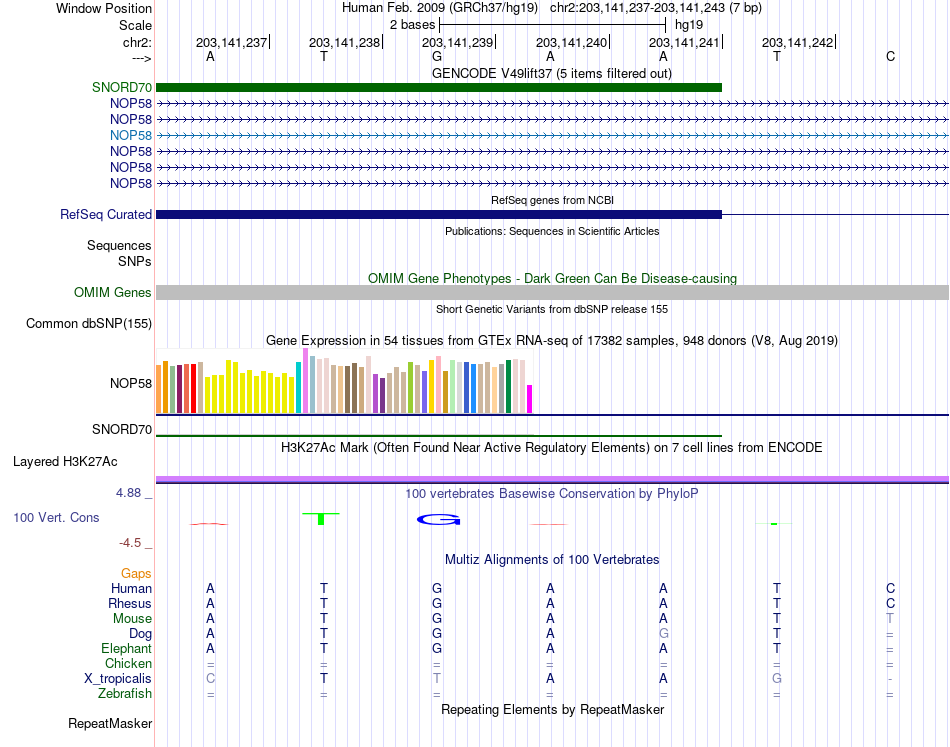950x747 pixels.
Task: Open the RefSeq genes from NCBI title
Action: (552, 200)
